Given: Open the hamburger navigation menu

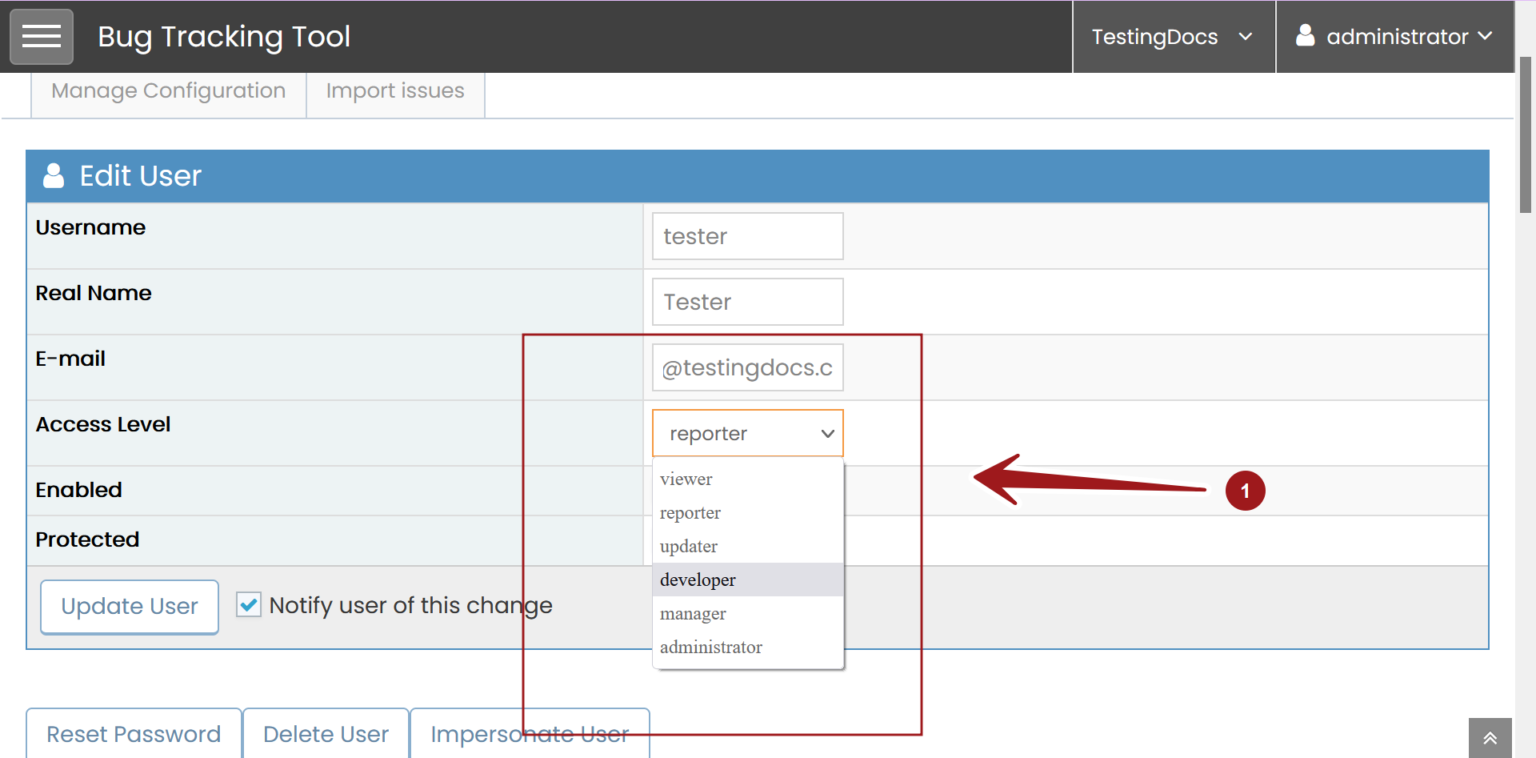Looking at the screenshot, I should [x=41, y=36].
